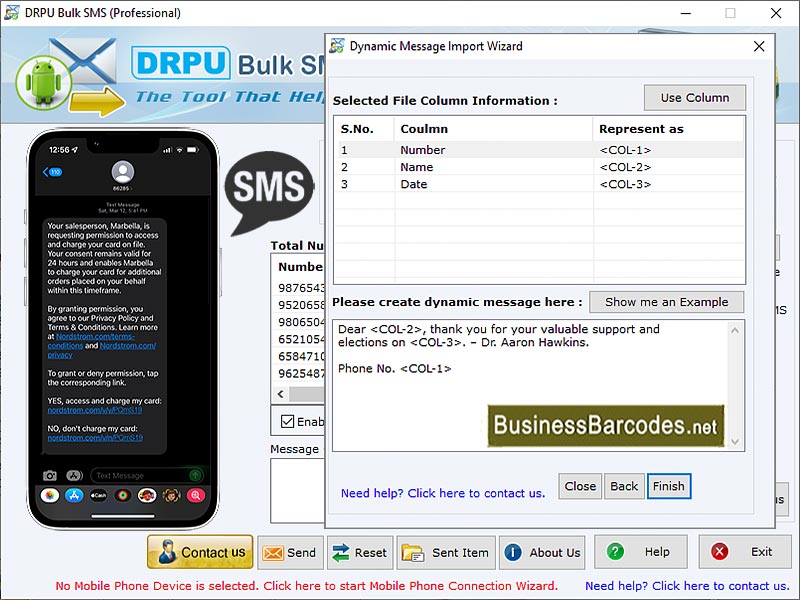Click the left arrow of the horizontal scrollbar
Image resolution: width=800 pixels, height=600 pixels.
coord(280,394)
